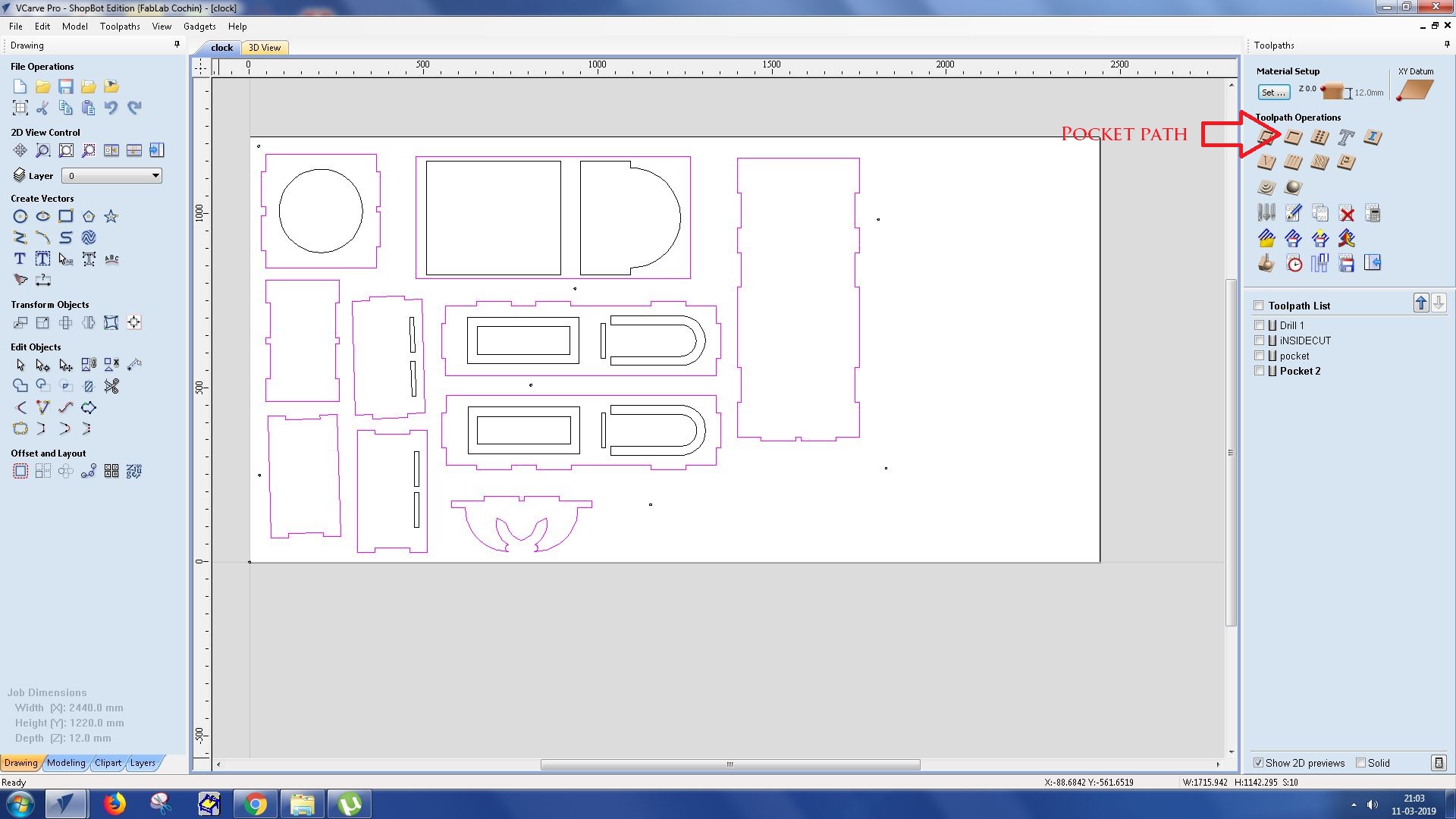Select the Draw Star vector tool
Viewport: 1456px width, 819px height.
(111, 217)
